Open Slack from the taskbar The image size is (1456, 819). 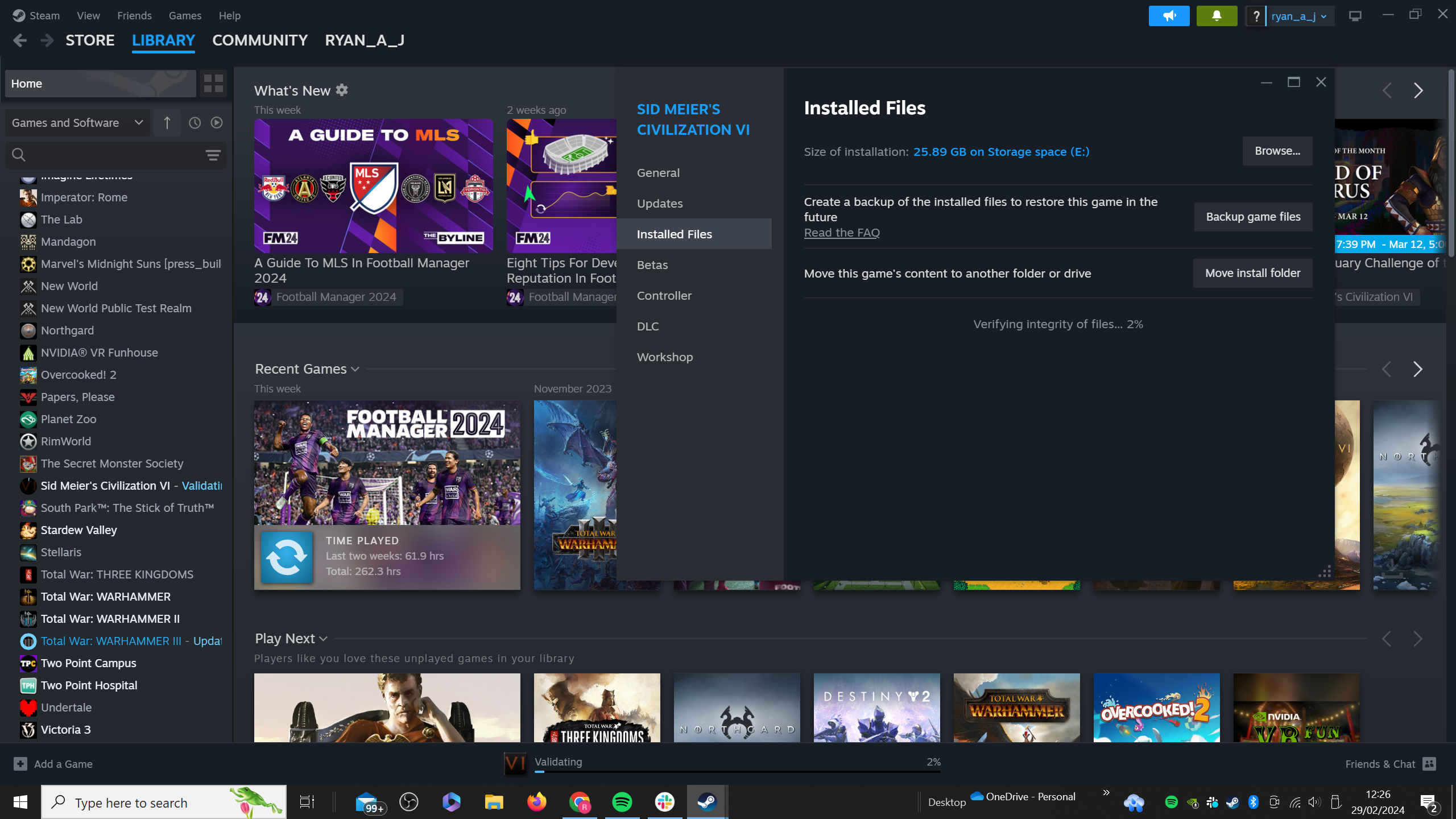point(664,802)
